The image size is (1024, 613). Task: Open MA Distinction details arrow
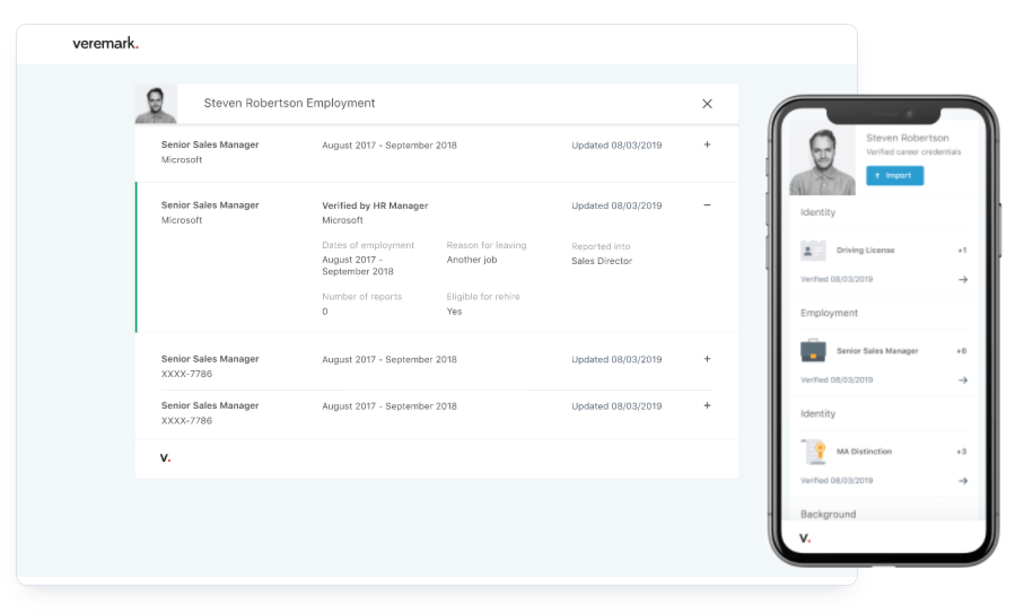click(x=963, y=480)
